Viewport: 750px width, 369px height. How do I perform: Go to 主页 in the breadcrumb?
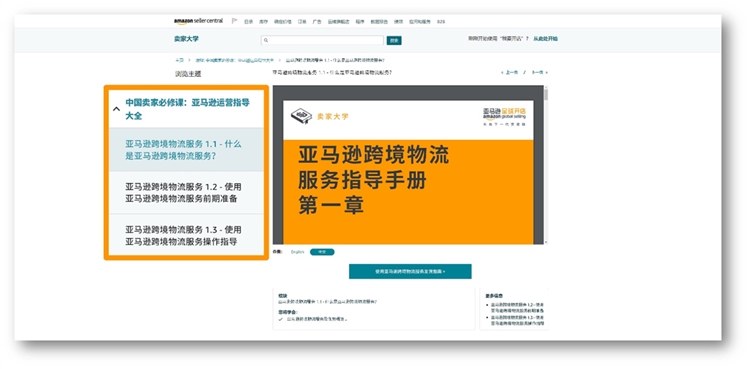pos(179,60)
